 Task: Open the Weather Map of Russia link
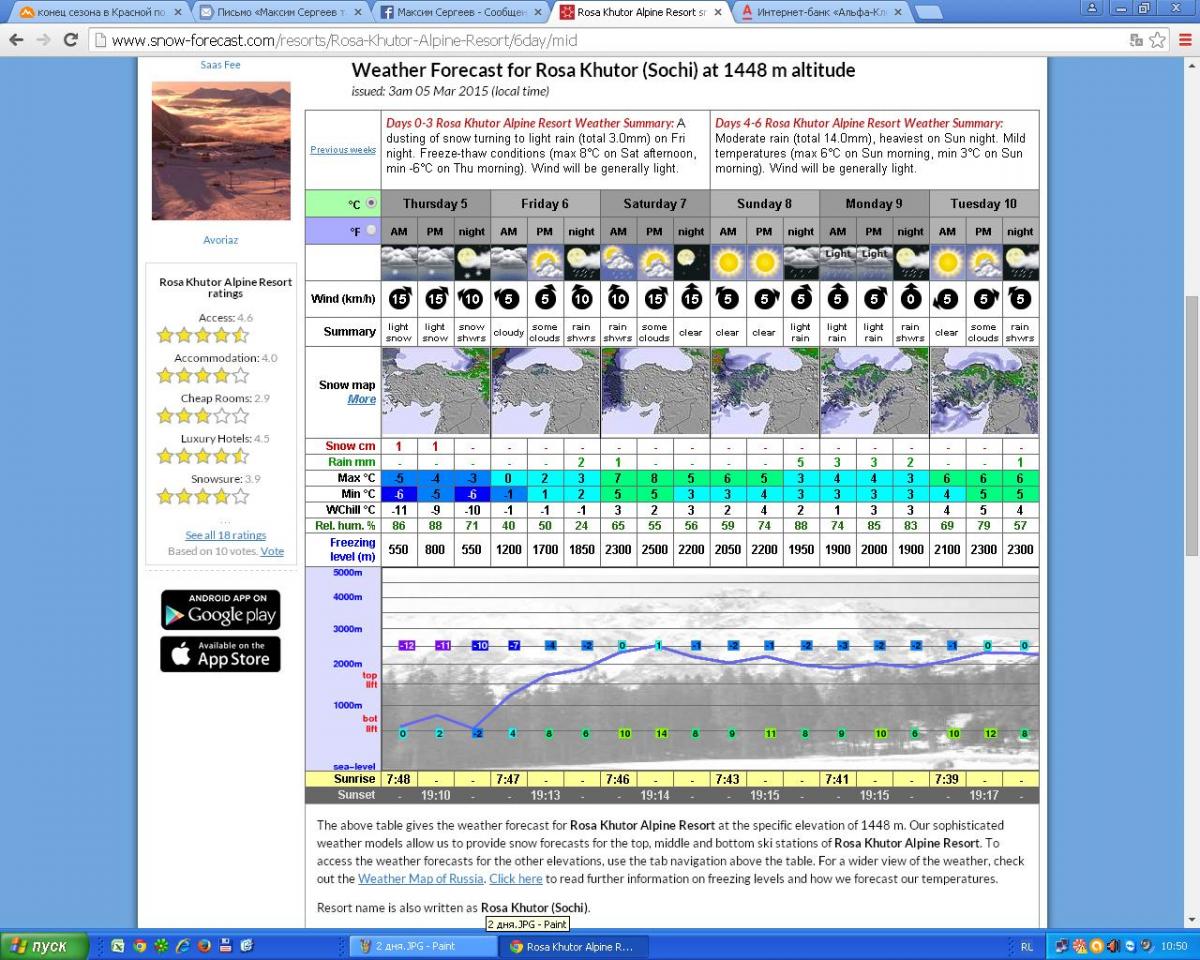click(x=421, y=879)
